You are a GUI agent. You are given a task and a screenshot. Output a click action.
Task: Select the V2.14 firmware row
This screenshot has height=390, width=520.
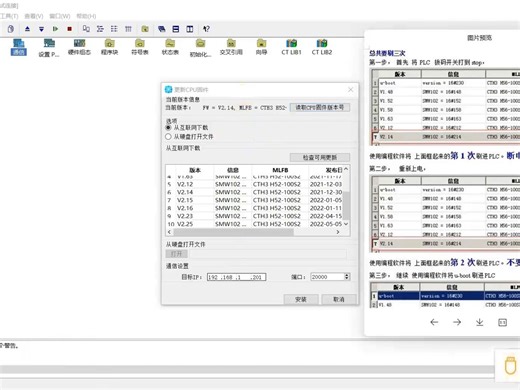255,192
